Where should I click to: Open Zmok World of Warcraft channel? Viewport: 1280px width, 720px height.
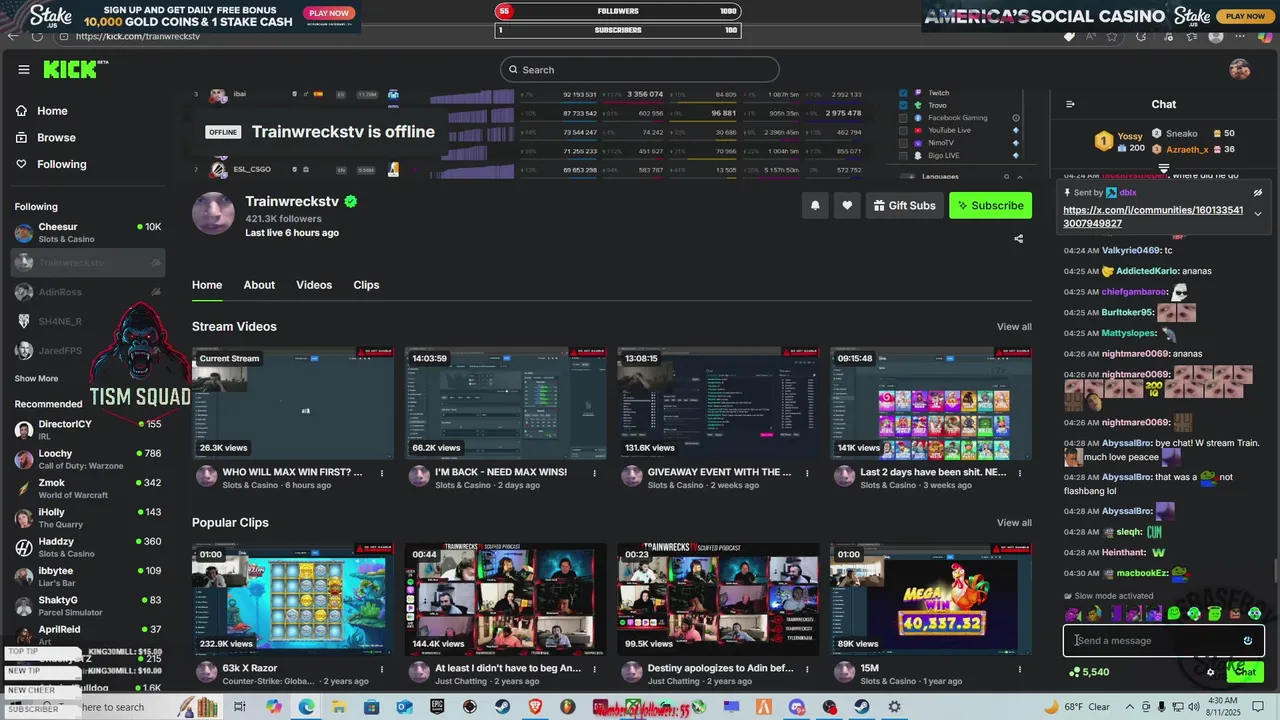(88, 489)
